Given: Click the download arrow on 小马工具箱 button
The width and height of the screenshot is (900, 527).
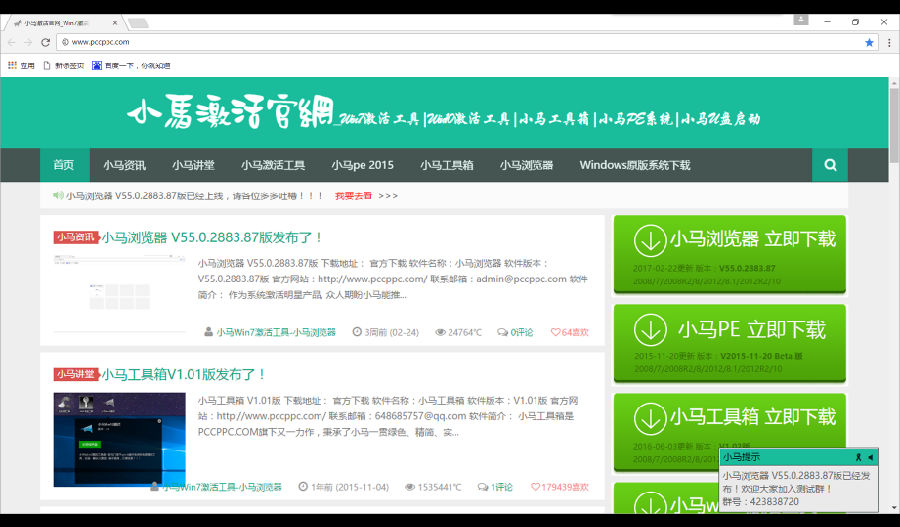Looking at the screenshot, I should (x=650, y=418).
